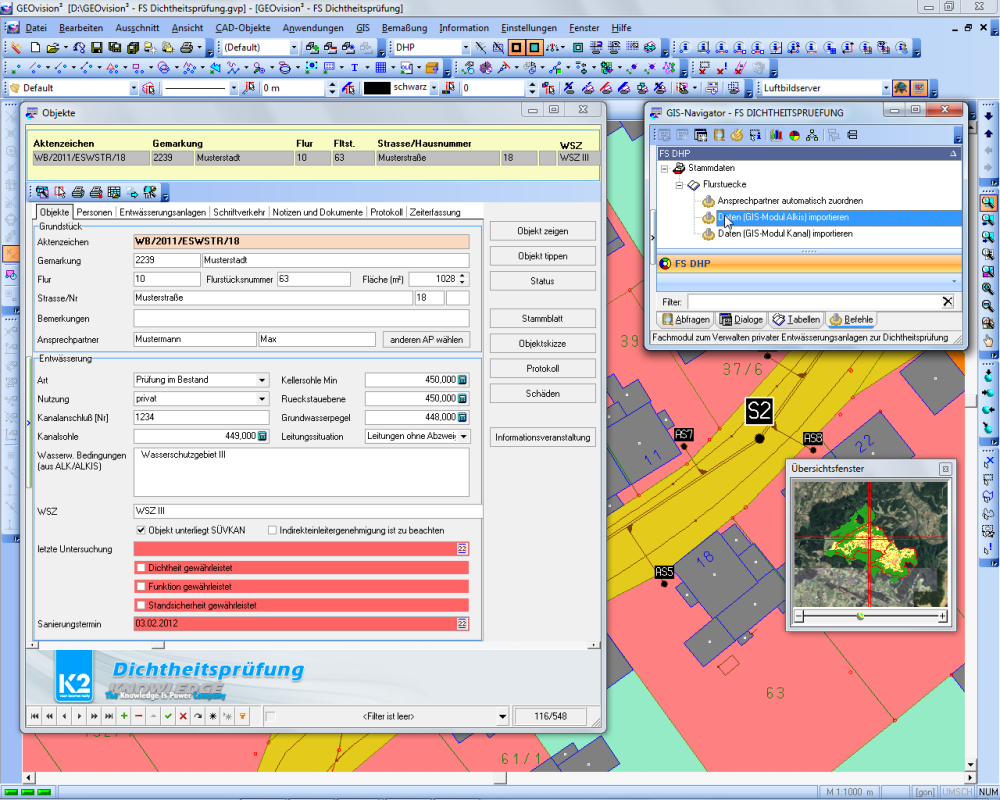The image size is (1000, 800).
Task: Open the Stammblatt button
Action: point(543,318)
